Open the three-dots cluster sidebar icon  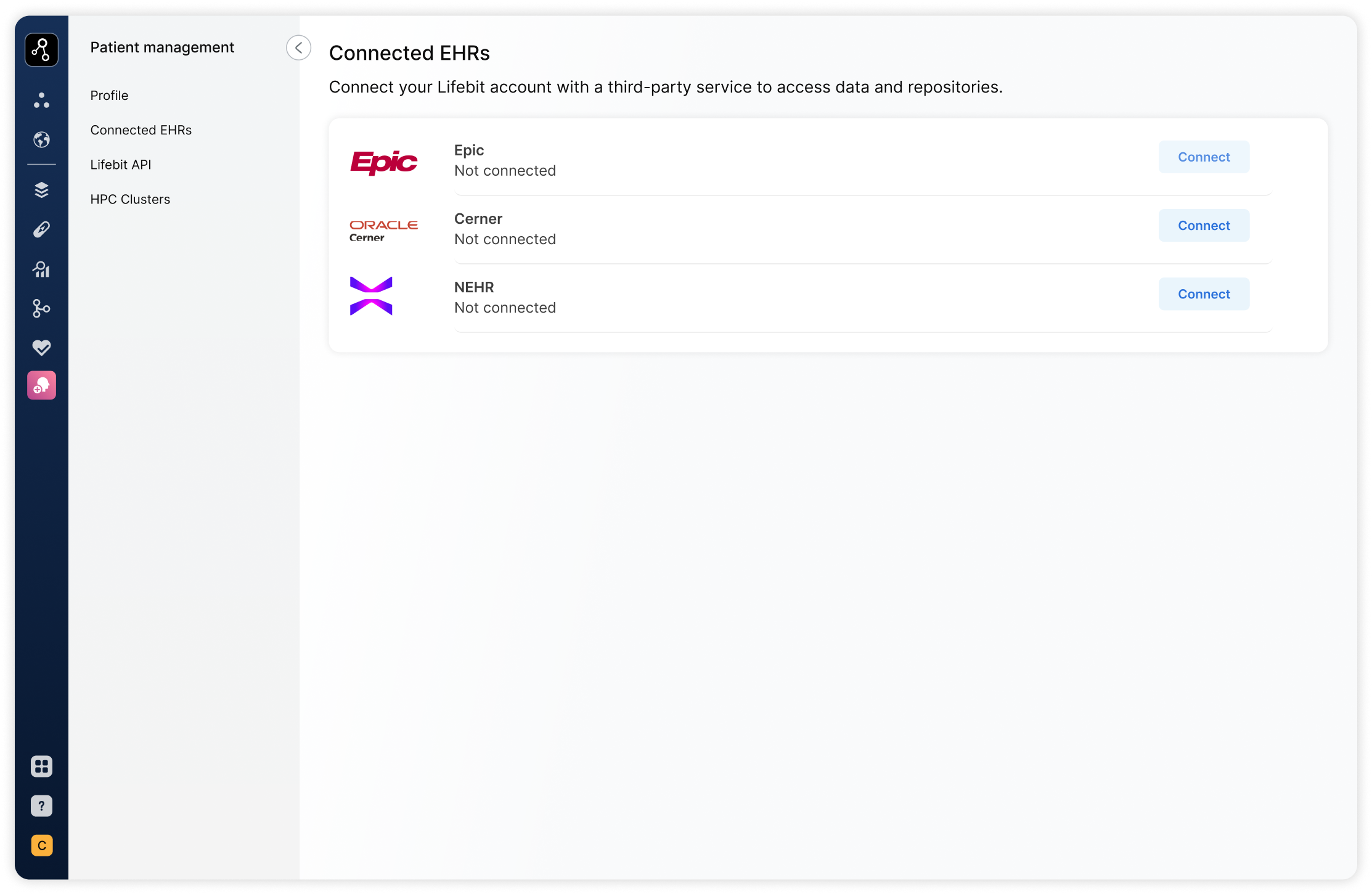tap(41, 100)
